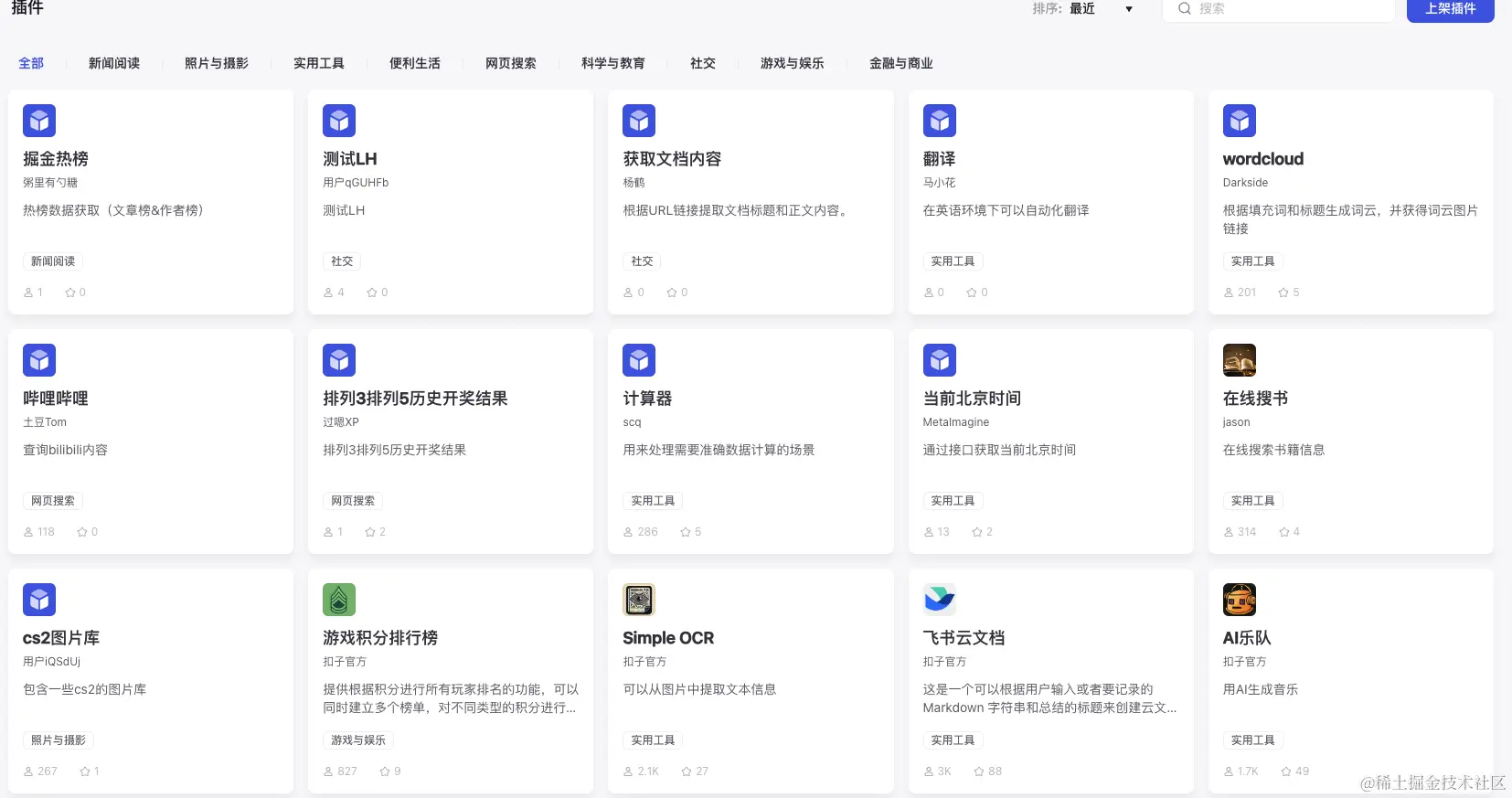Click description 在英语环境下可以自动化翻译
The height and width of the screenshot is (798, 1512).
[1006, 210]
